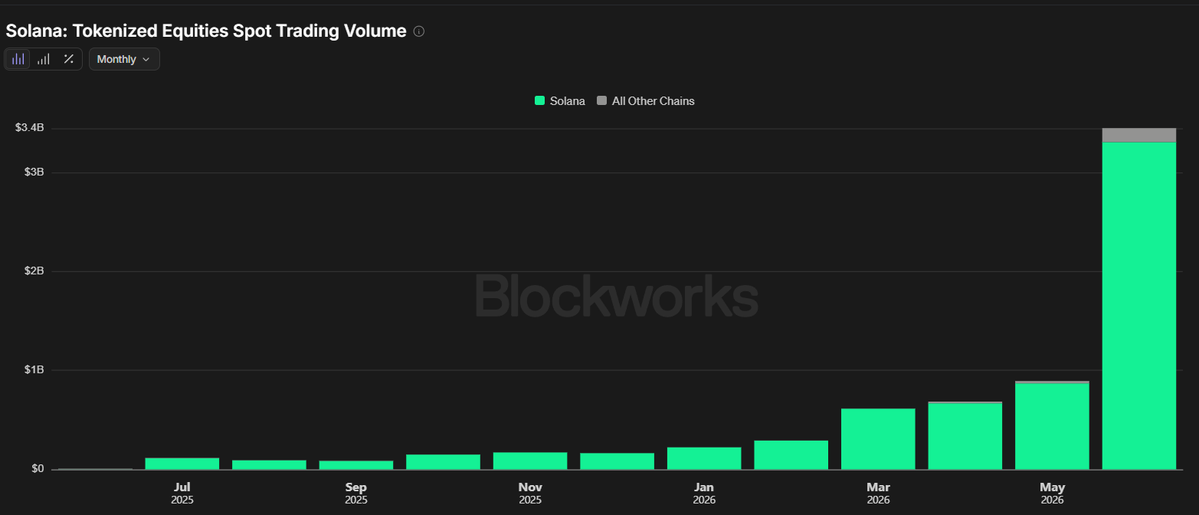The height and width of the screenshot is (515, 1199).
Task: Click the tall green Solana bar for June 2026
Action: pyautogui.click(x=1139, y=305)
